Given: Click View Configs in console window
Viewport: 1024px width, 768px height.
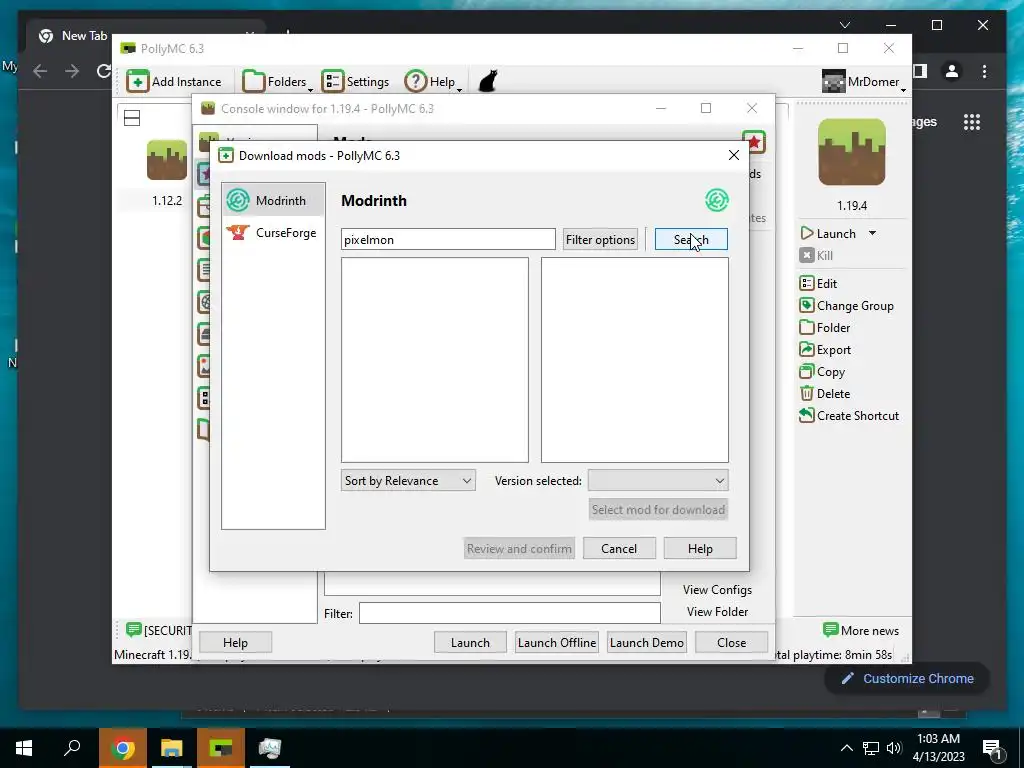Looking at the screenshot, I should pyautogui.click(x=717, y=590).
